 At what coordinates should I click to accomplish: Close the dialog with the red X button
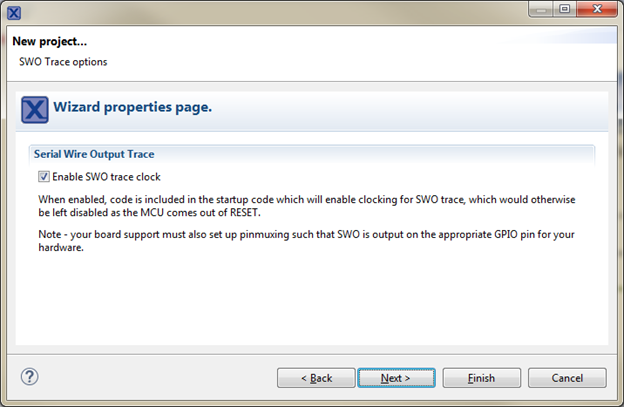(597, 9)
